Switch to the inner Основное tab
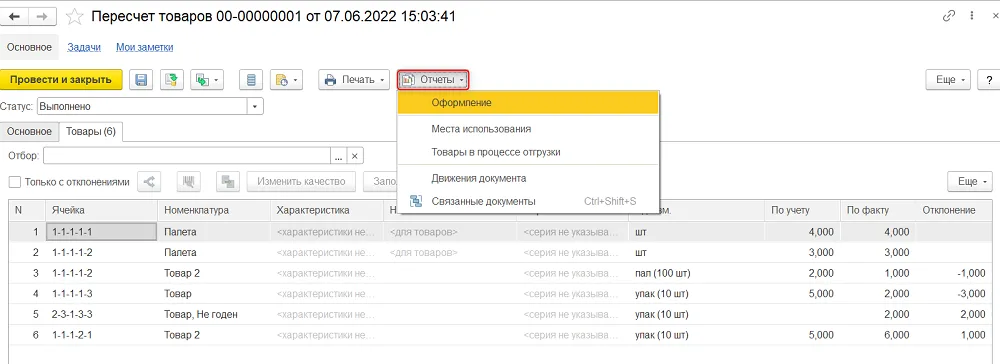1000x364 pixels. click(x=29, y=131)
